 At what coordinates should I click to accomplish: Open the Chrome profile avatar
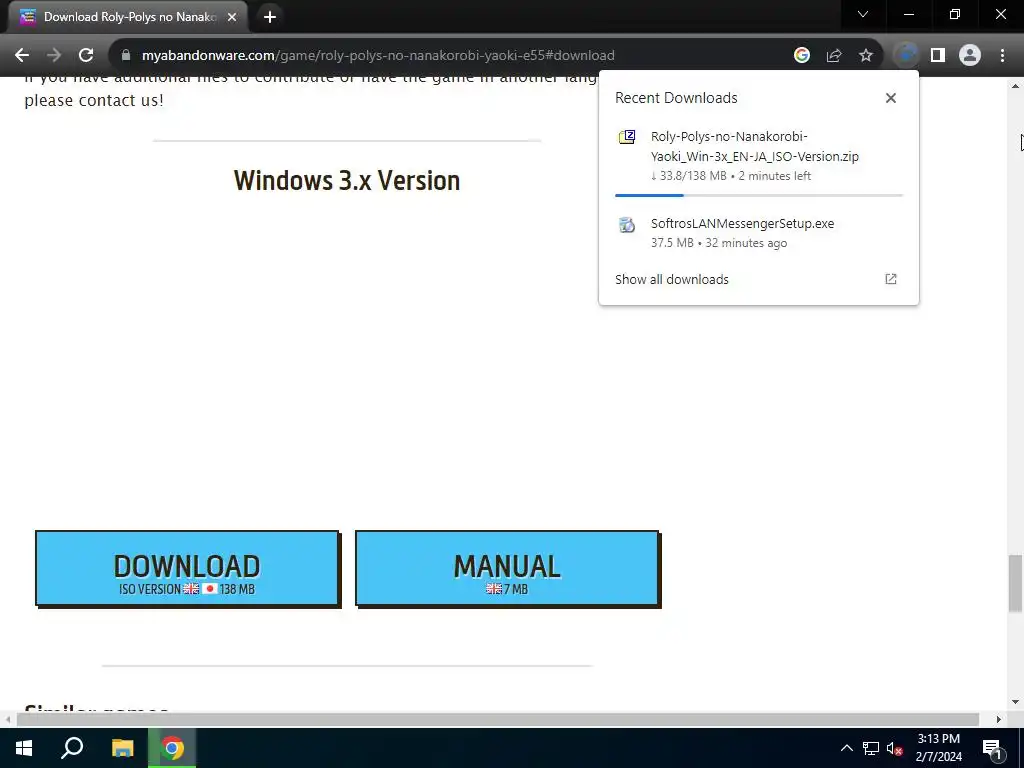point(970,56)
